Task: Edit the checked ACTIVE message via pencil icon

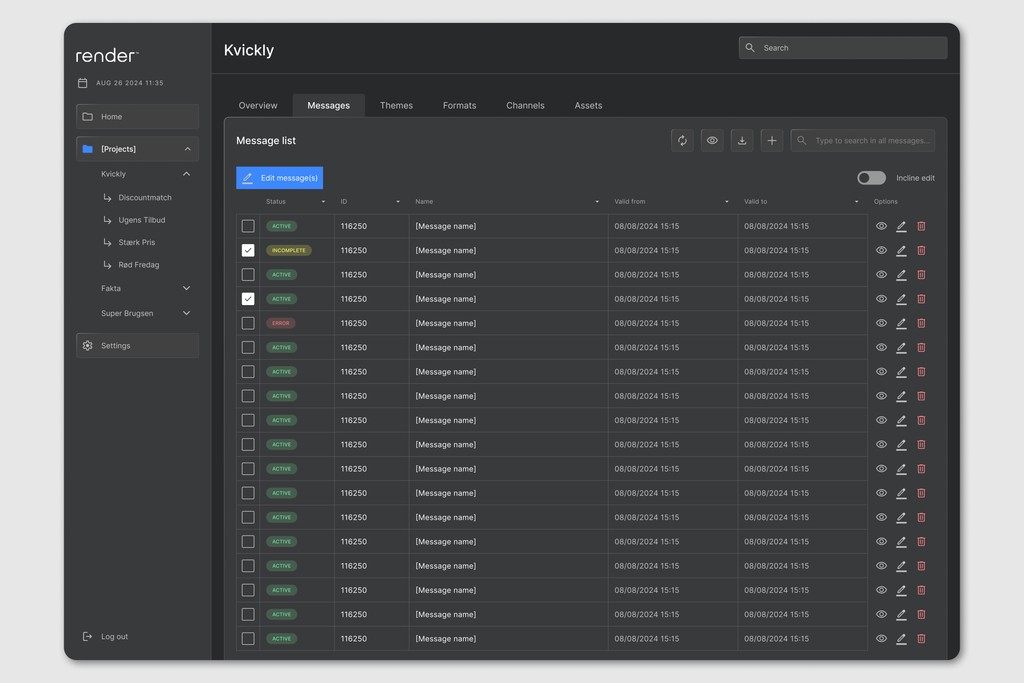Action: click(901, 299)
